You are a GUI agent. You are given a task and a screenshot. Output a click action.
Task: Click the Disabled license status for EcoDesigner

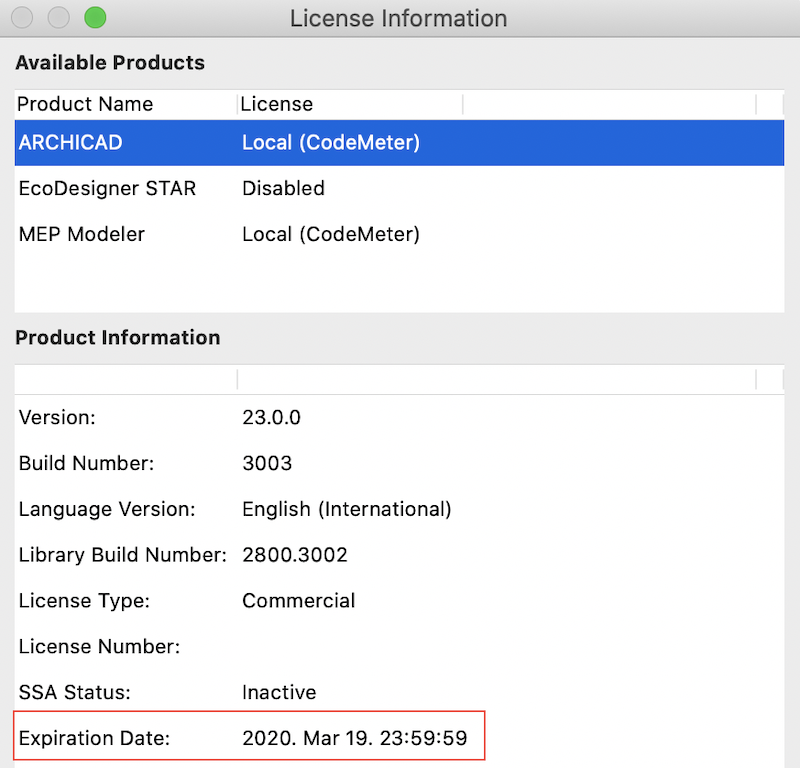point(283,188)
